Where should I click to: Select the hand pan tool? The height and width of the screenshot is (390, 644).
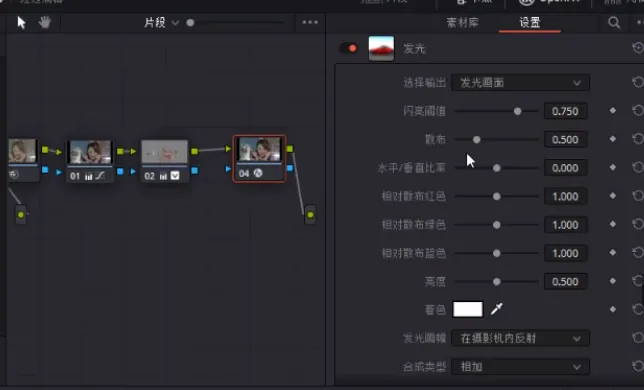[44, 22]
